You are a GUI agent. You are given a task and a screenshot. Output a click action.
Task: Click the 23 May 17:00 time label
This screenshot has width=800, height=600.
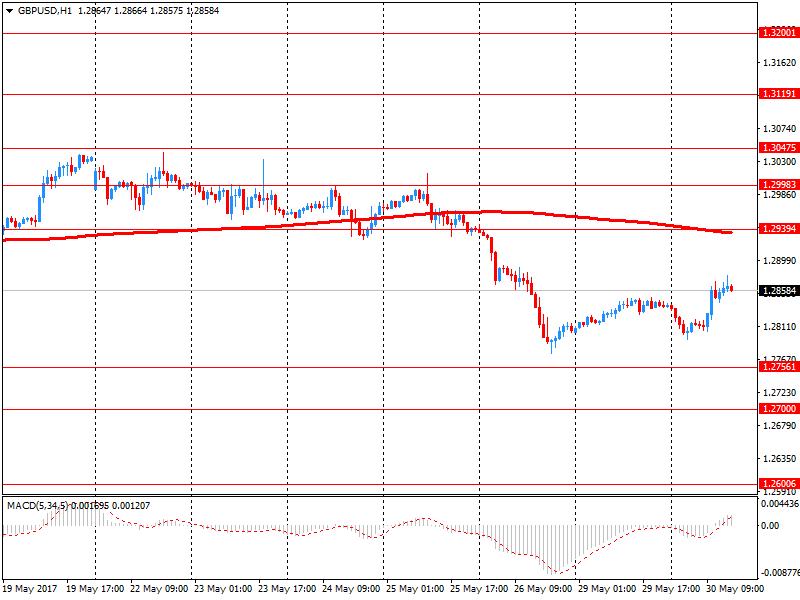pos(287,589)
